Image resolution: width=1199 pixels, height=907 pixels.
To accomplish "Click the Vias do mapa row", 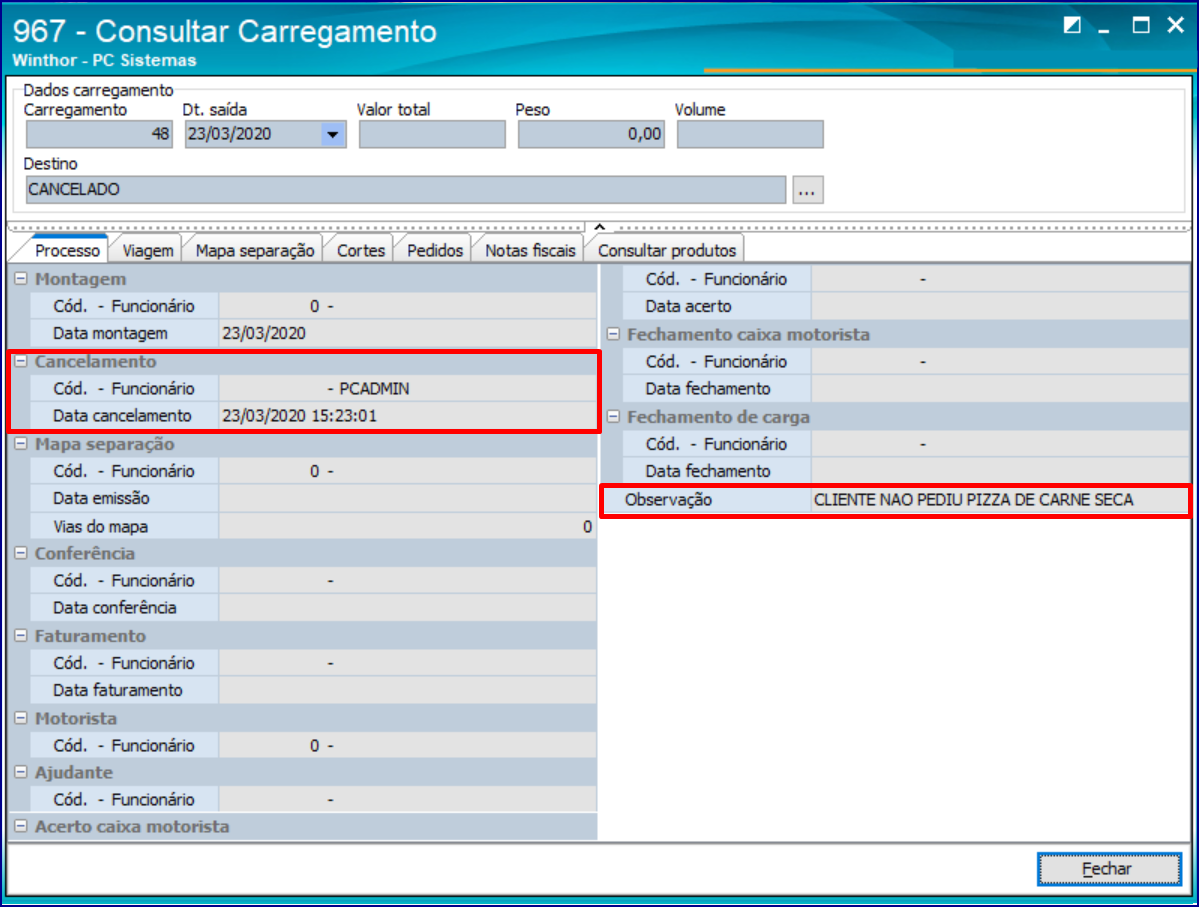I will [x=314, y=526].
